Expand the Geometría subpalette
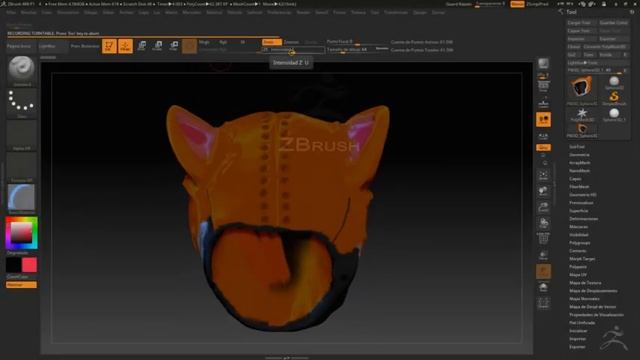The image size is (640, 360). [579, 155]
